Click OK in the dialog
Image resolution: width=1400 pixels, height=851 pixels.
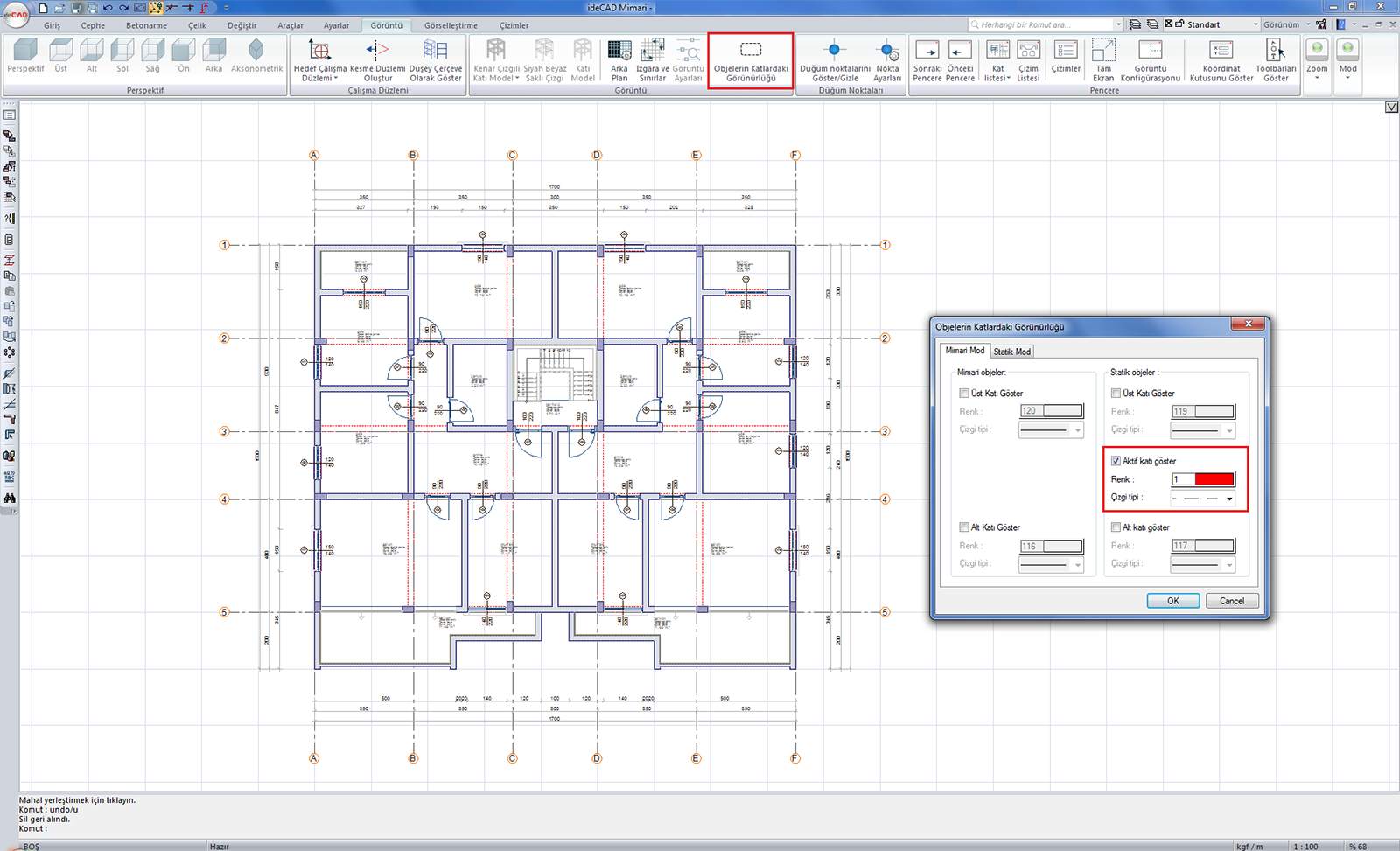(1172, 601)
